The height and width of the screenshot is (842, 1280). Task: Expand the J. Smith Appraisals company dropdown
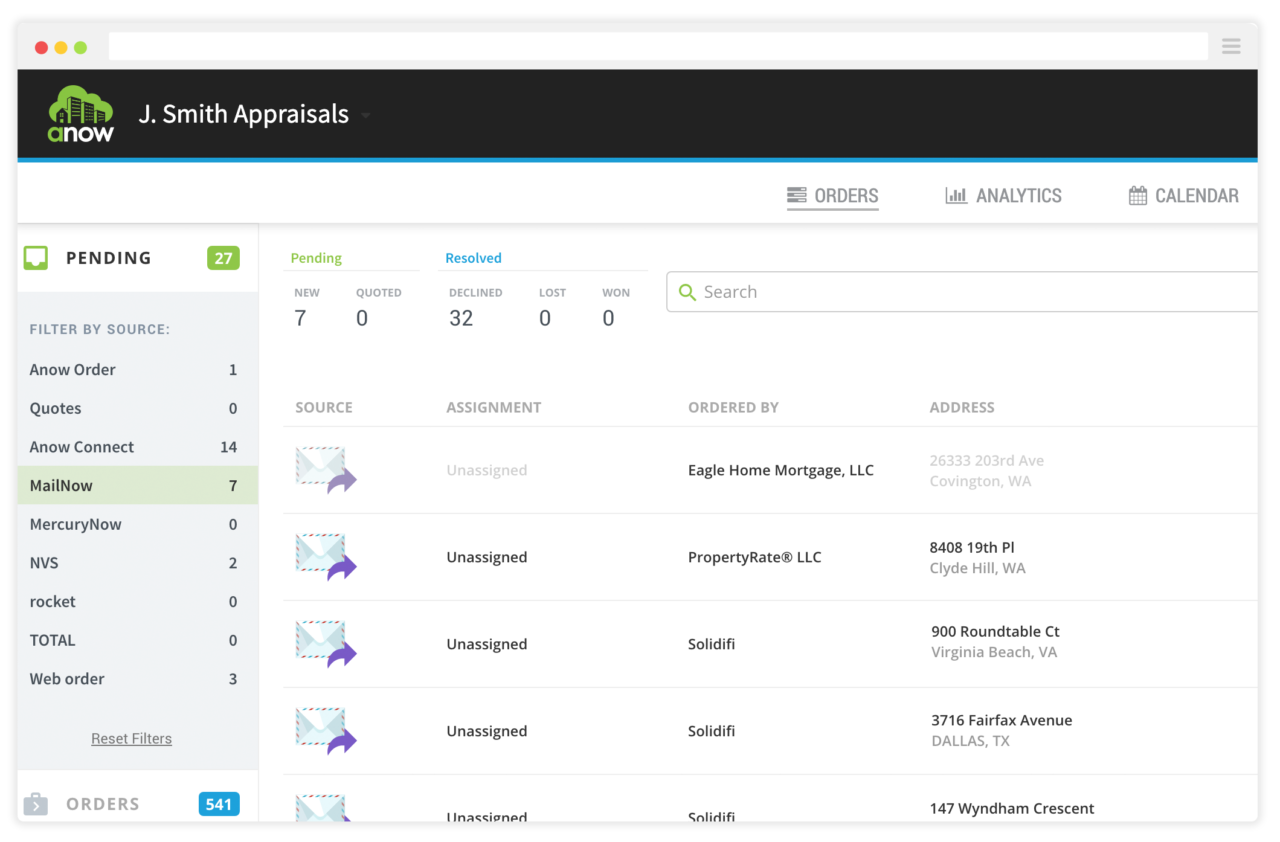tap(366, 115)
